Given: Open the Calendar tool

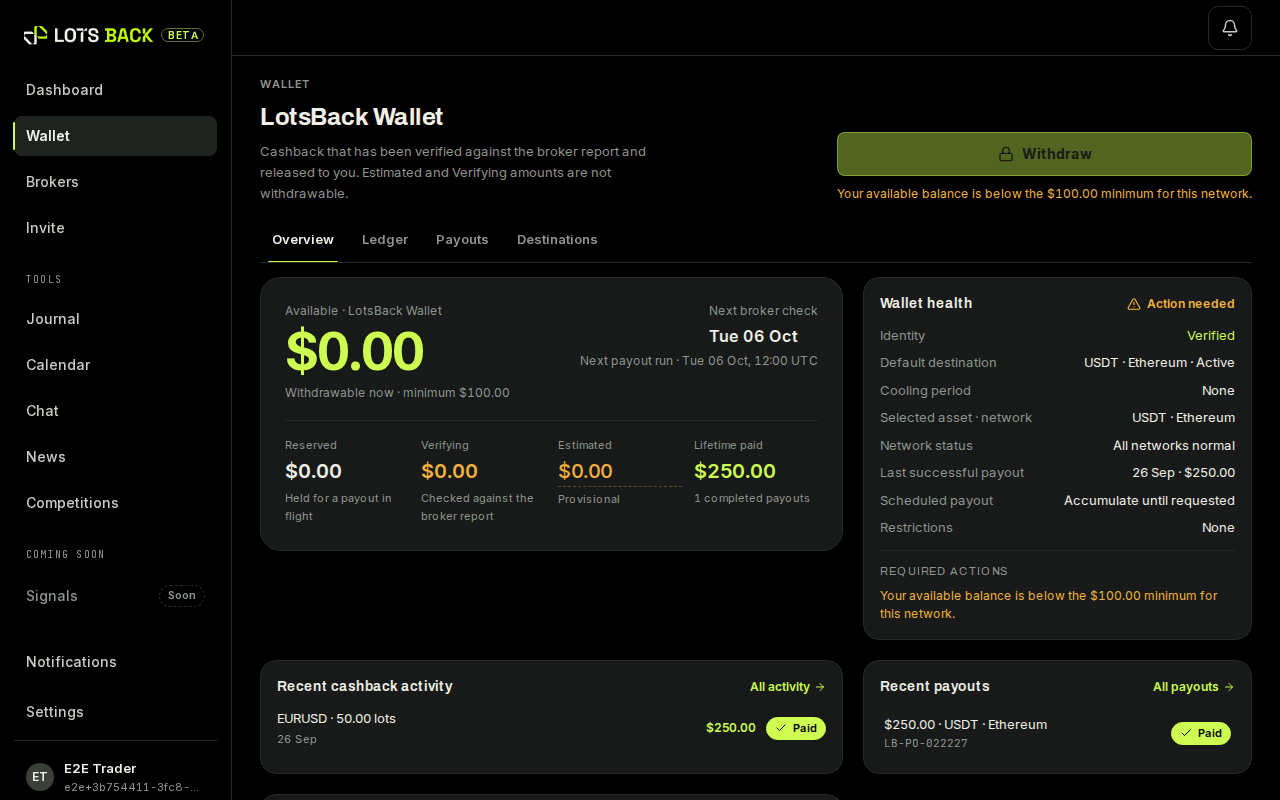Looking at the screenshot, I should pos(115,365).
